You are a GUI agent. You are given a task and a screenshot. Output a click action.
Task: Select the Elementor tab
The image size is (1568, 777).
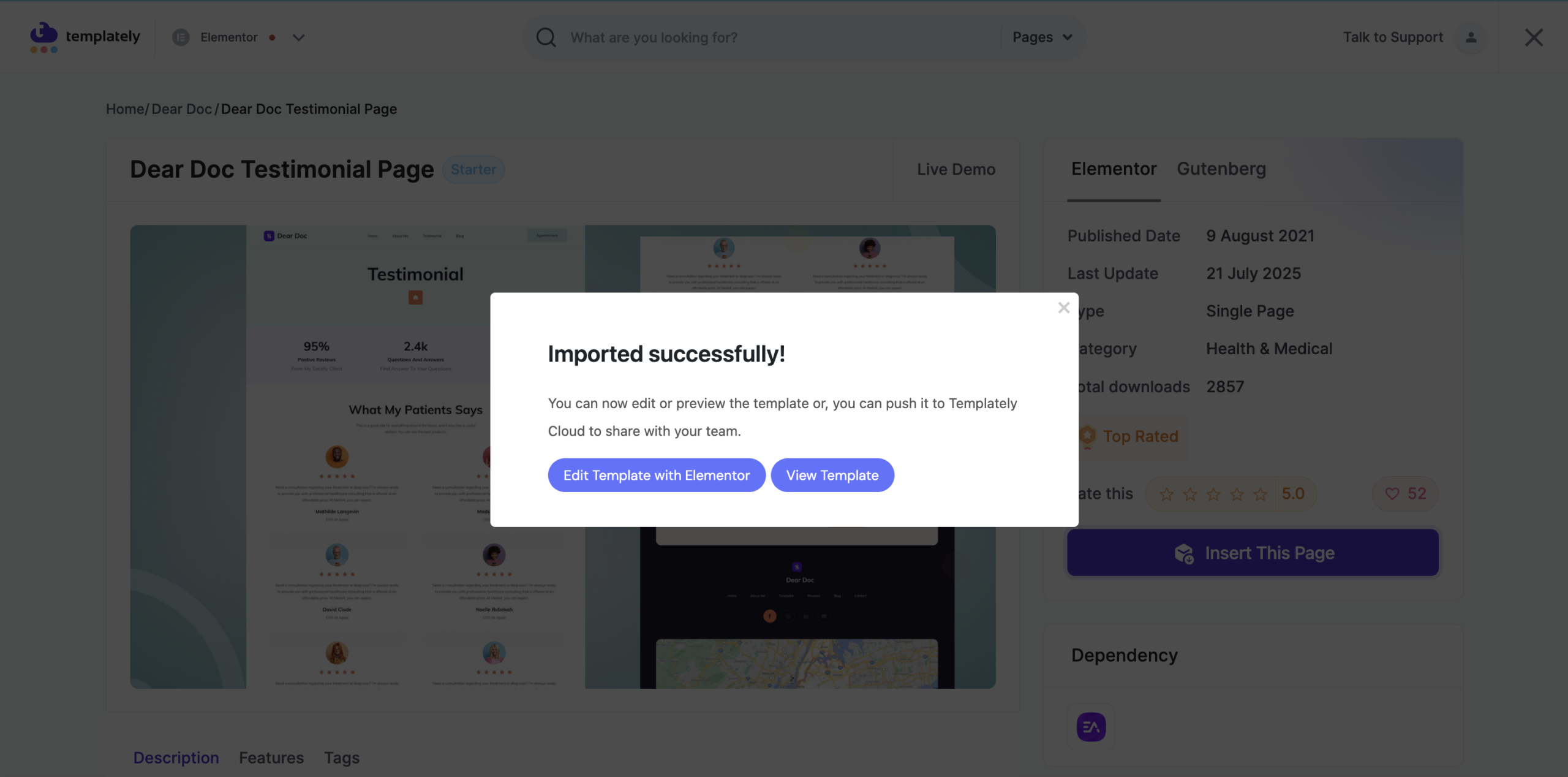tap(1114, 169)
